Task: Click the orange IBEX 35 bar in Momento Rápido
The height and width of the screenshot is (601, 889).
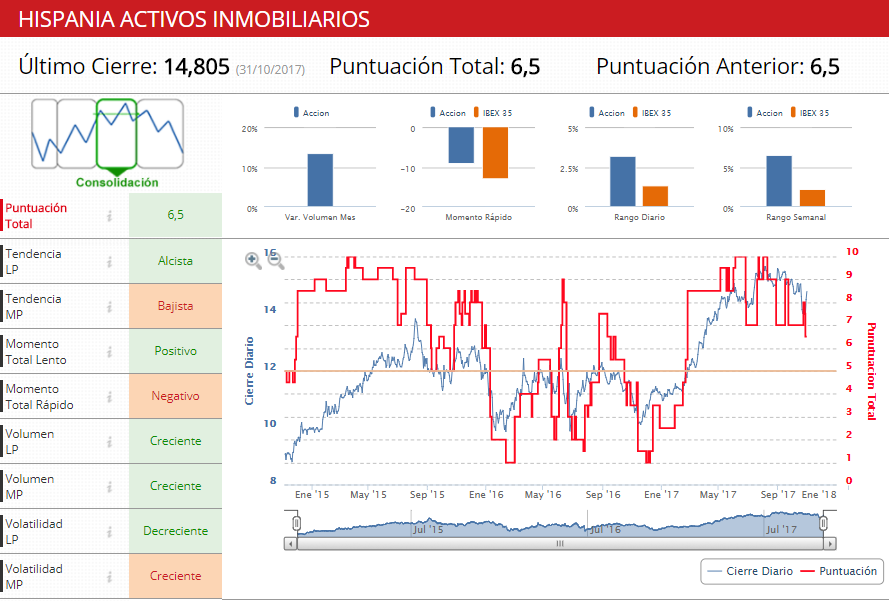Action: [x=496, y=153]
